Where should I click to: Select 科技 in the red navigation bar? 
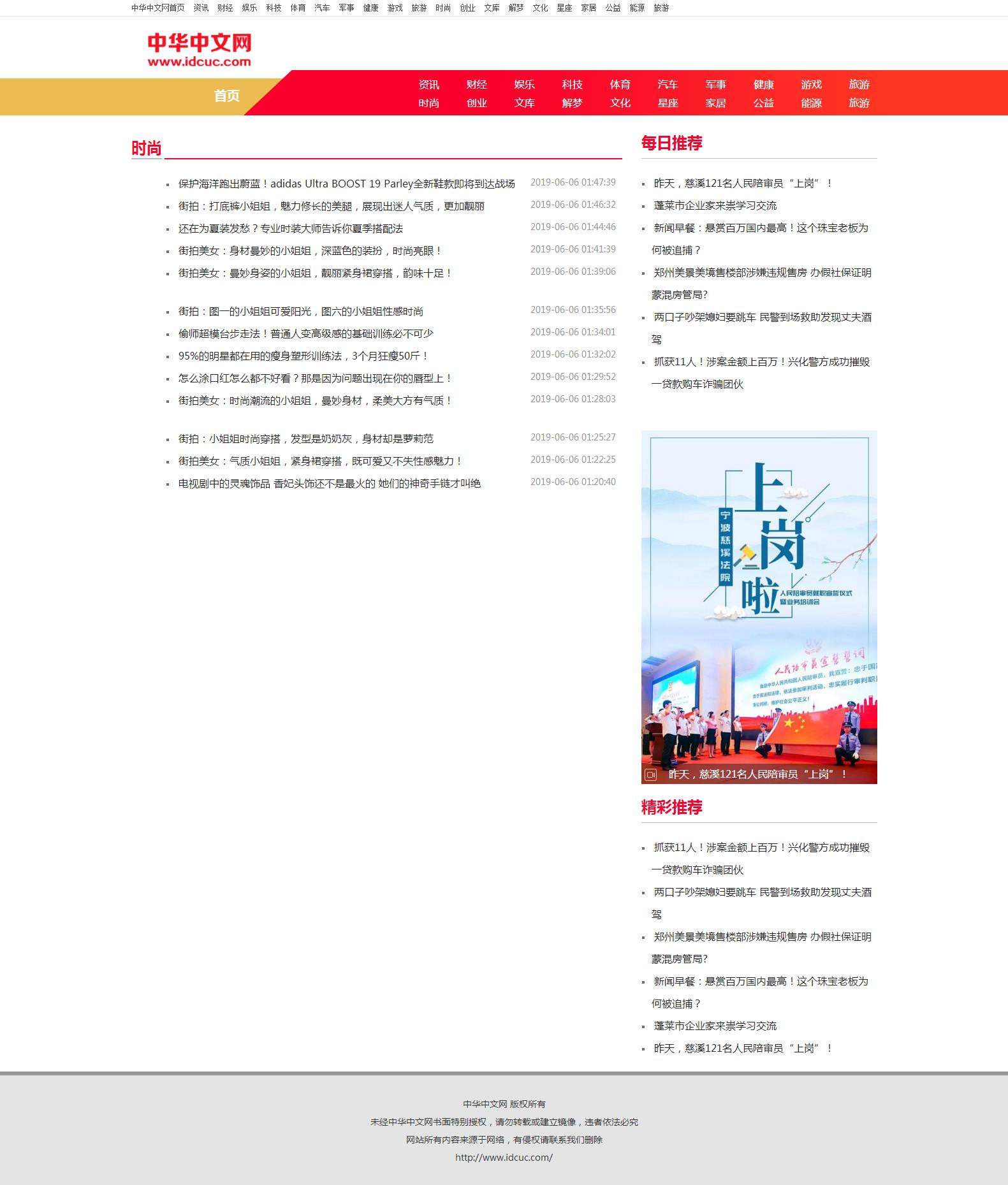572,84
